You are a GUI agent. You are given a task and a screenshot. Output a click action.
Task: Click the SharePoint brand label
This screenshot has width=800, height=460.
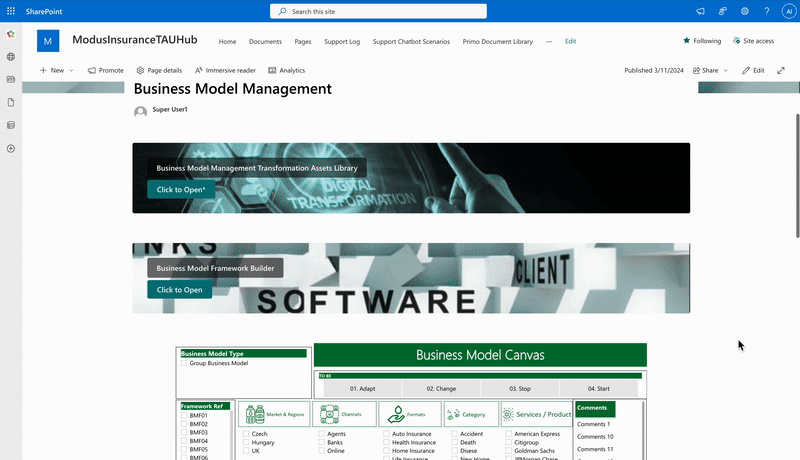coord(44,11)
